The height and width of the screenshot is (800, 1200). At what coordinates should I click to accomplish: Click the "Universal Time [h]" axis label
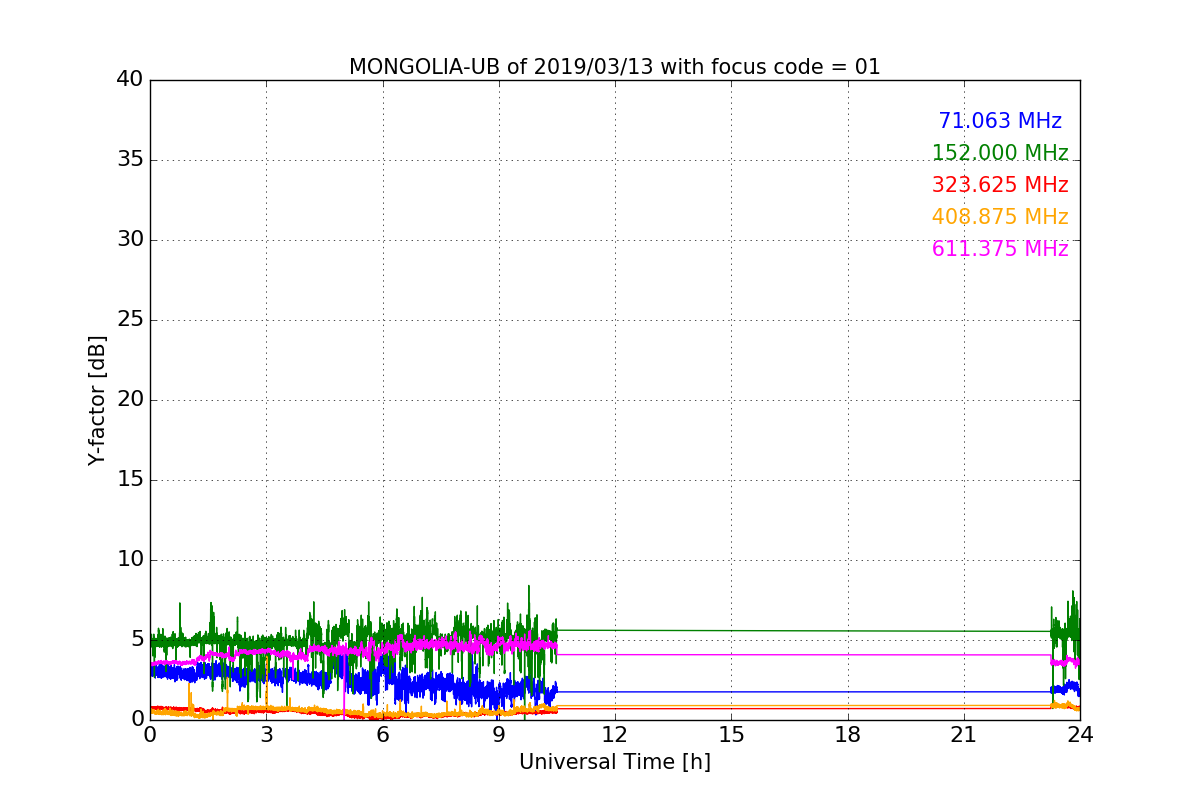click(614, 762)
